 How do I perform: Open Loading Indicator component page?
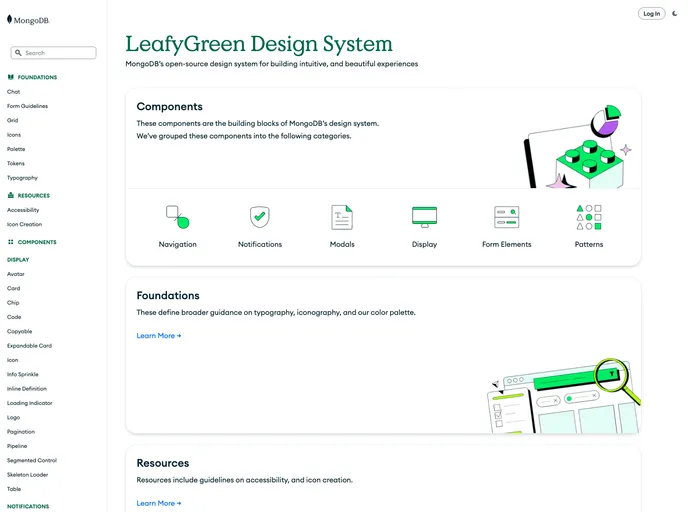(30, 403)
